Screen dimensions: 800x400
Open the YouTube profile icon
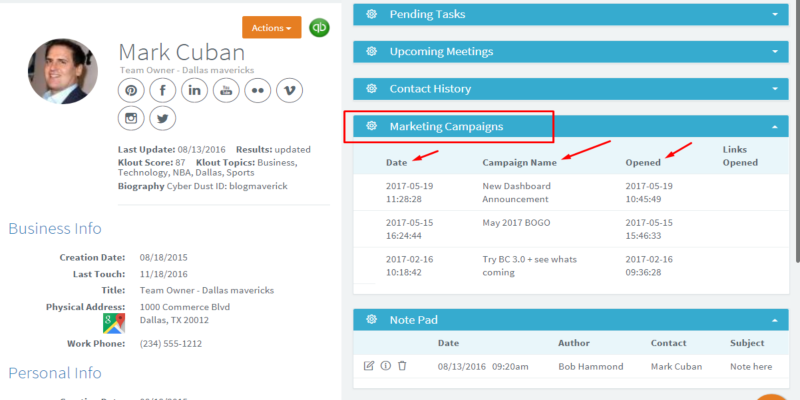click(226, 91)
